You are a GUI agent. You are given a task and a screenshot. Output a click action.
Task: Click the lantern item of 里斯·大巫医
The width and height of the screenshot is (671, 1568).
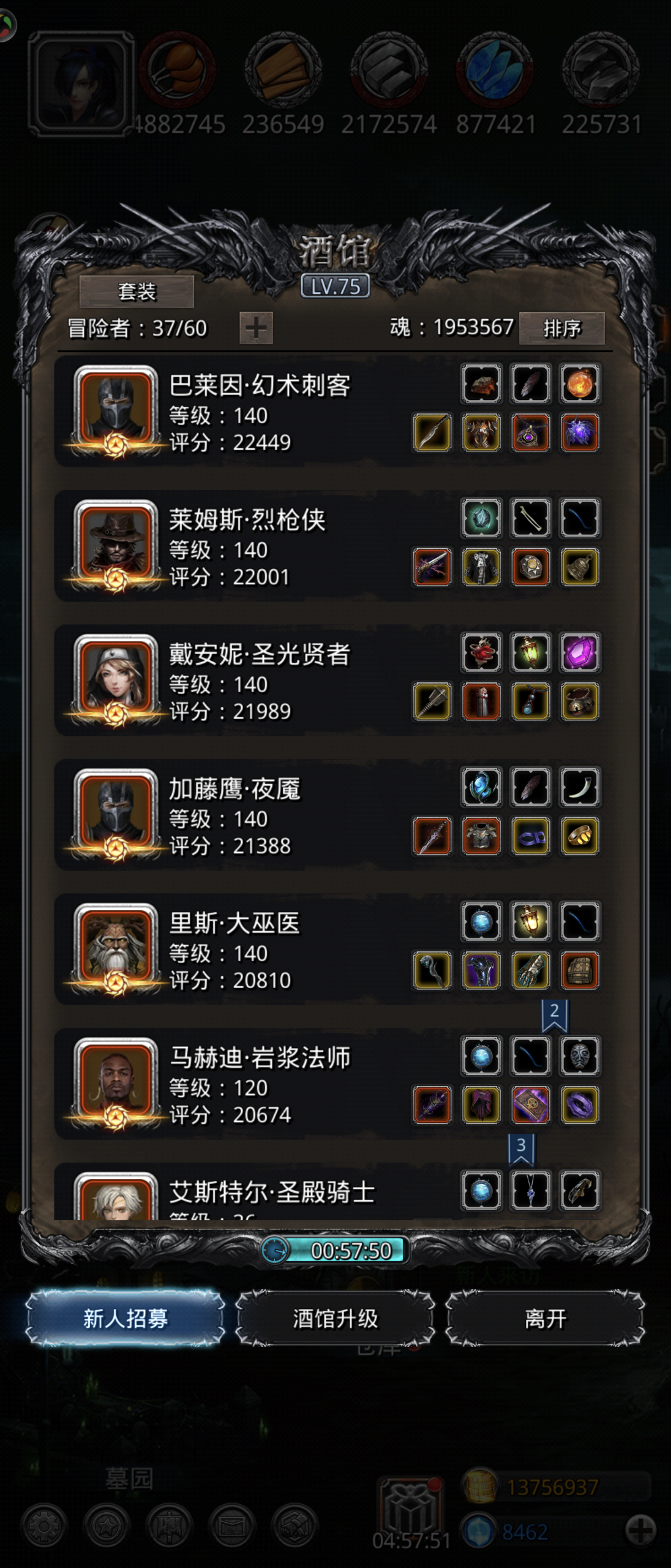pyautogui.click(x=530, y=922)
